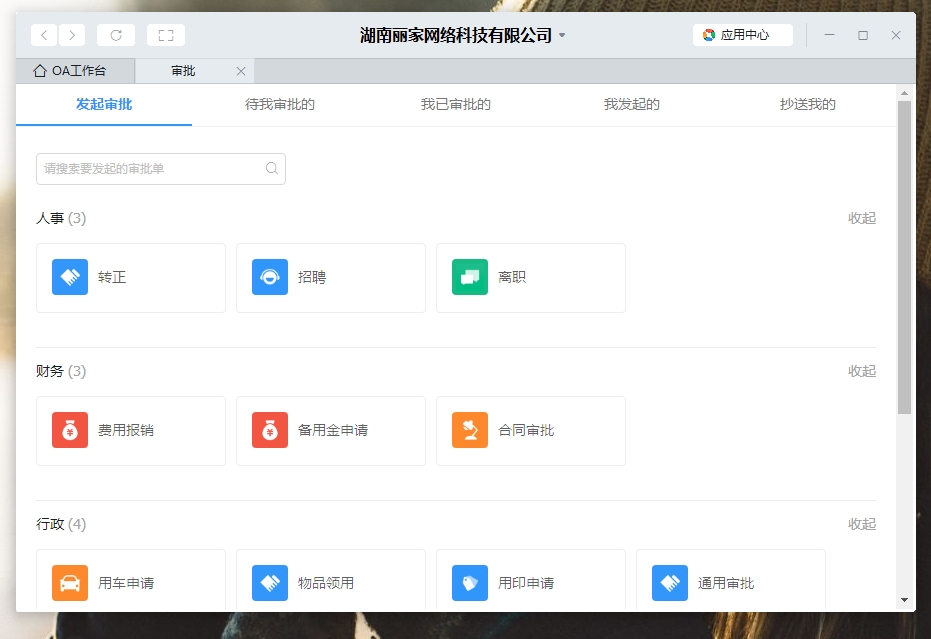Expand the company name dropdown arrow
The image size is (931, 639).
click(x=562, y=36)
